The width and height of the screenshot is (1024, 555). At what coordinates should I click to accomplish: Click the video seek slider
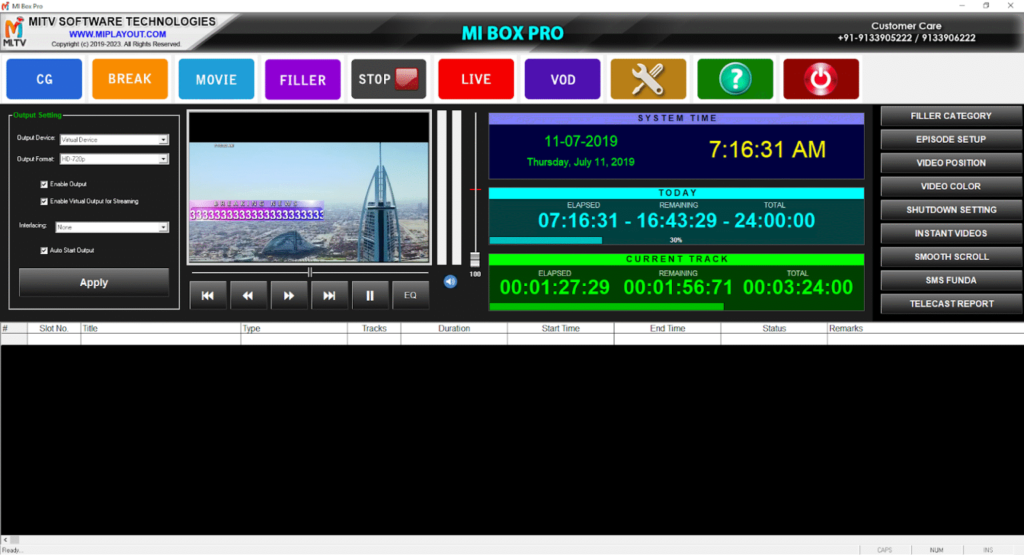click(x=310, y=272)
